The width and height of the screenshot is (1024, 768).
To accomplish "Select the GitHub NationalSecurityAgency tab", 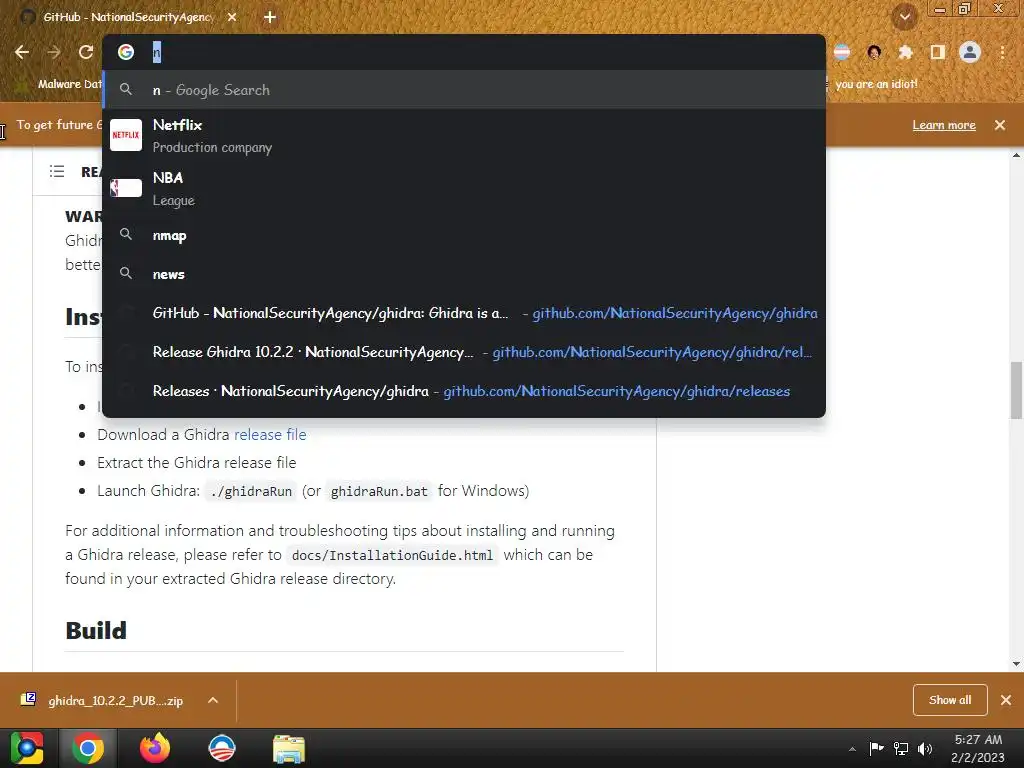I will pos(129,18).
